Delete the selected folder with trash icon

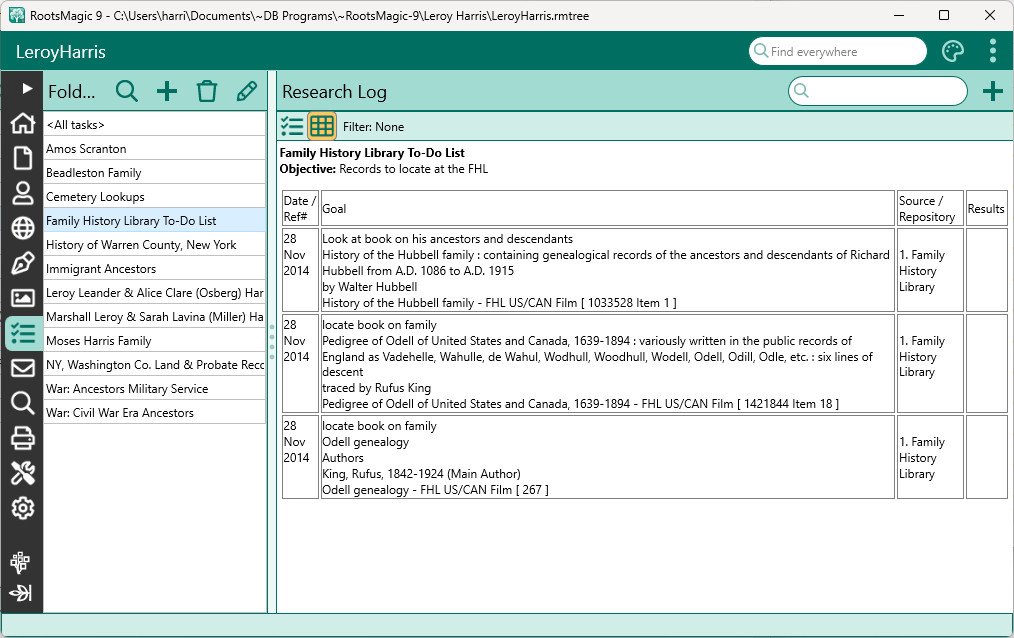coord(207,92)
